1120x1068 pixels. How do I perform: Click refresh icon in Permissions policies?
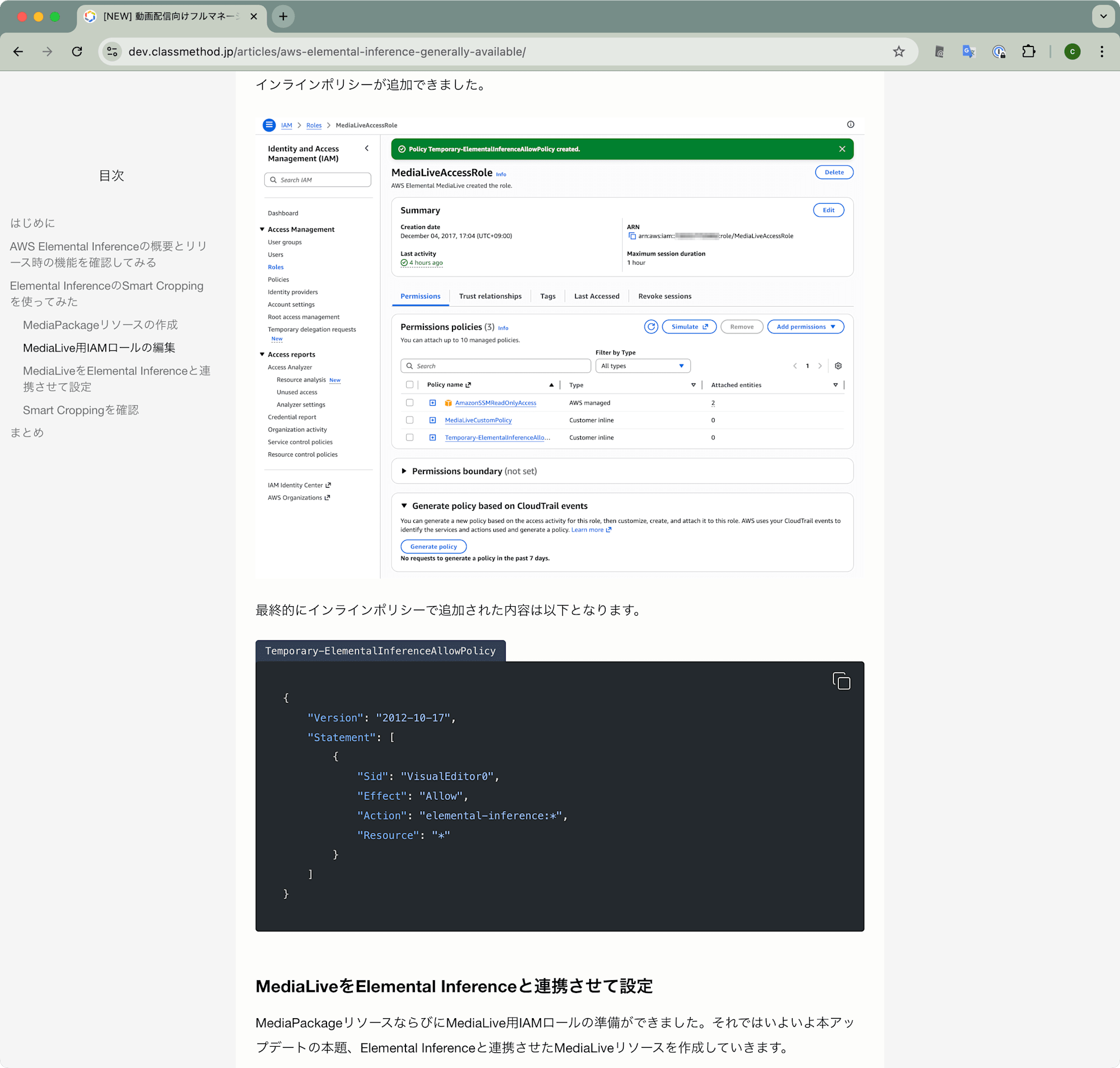[651, 327]
